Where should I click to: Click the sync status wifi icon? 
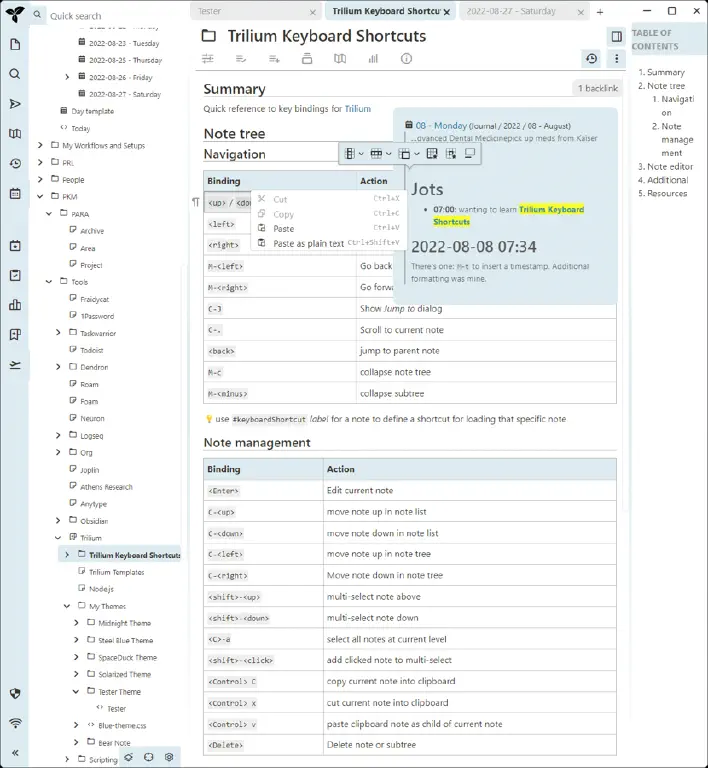tap(15, 723)
